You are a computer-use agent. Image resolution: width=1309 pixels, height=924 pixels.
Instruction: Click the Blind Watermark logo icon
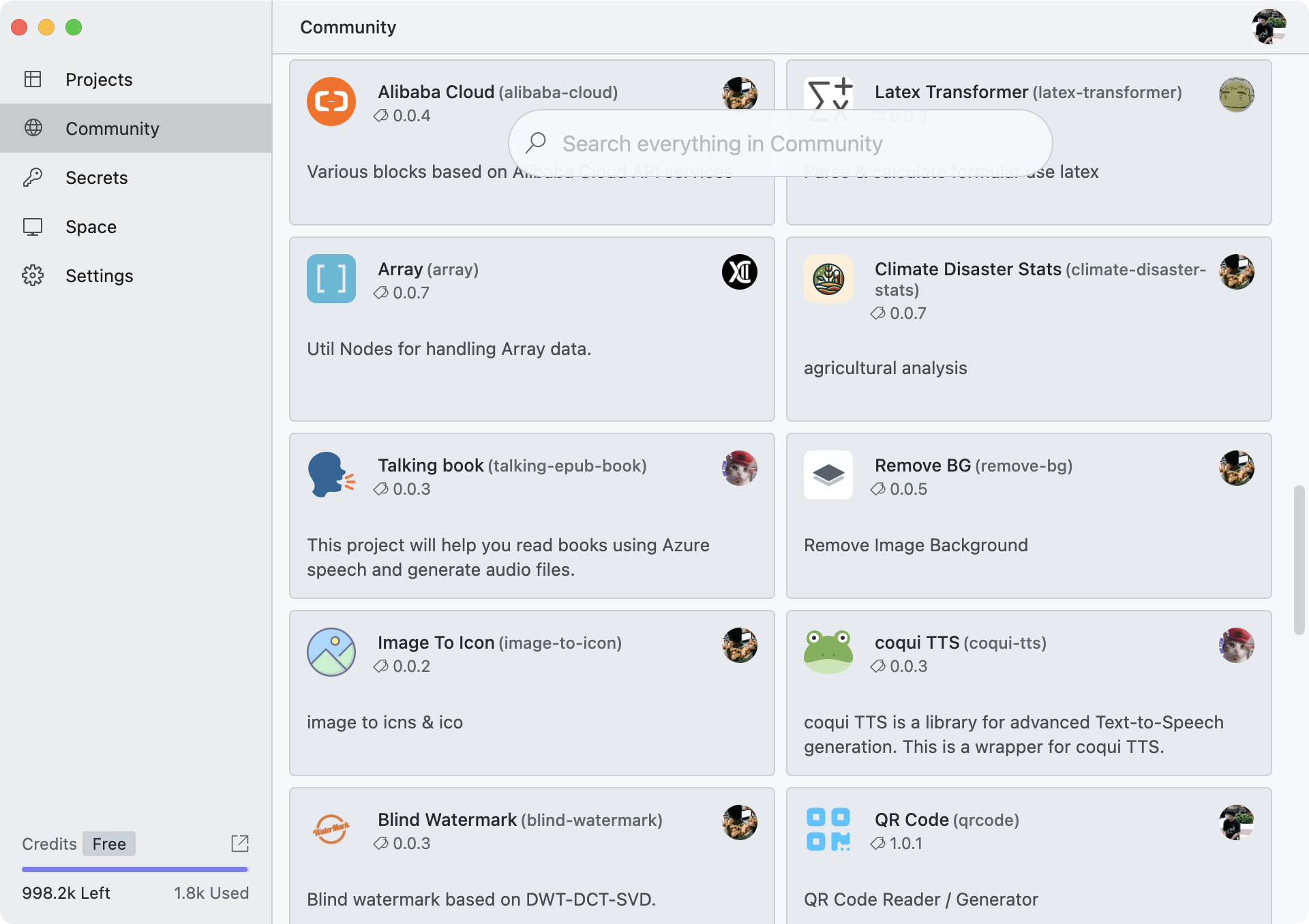click(331, 829)
